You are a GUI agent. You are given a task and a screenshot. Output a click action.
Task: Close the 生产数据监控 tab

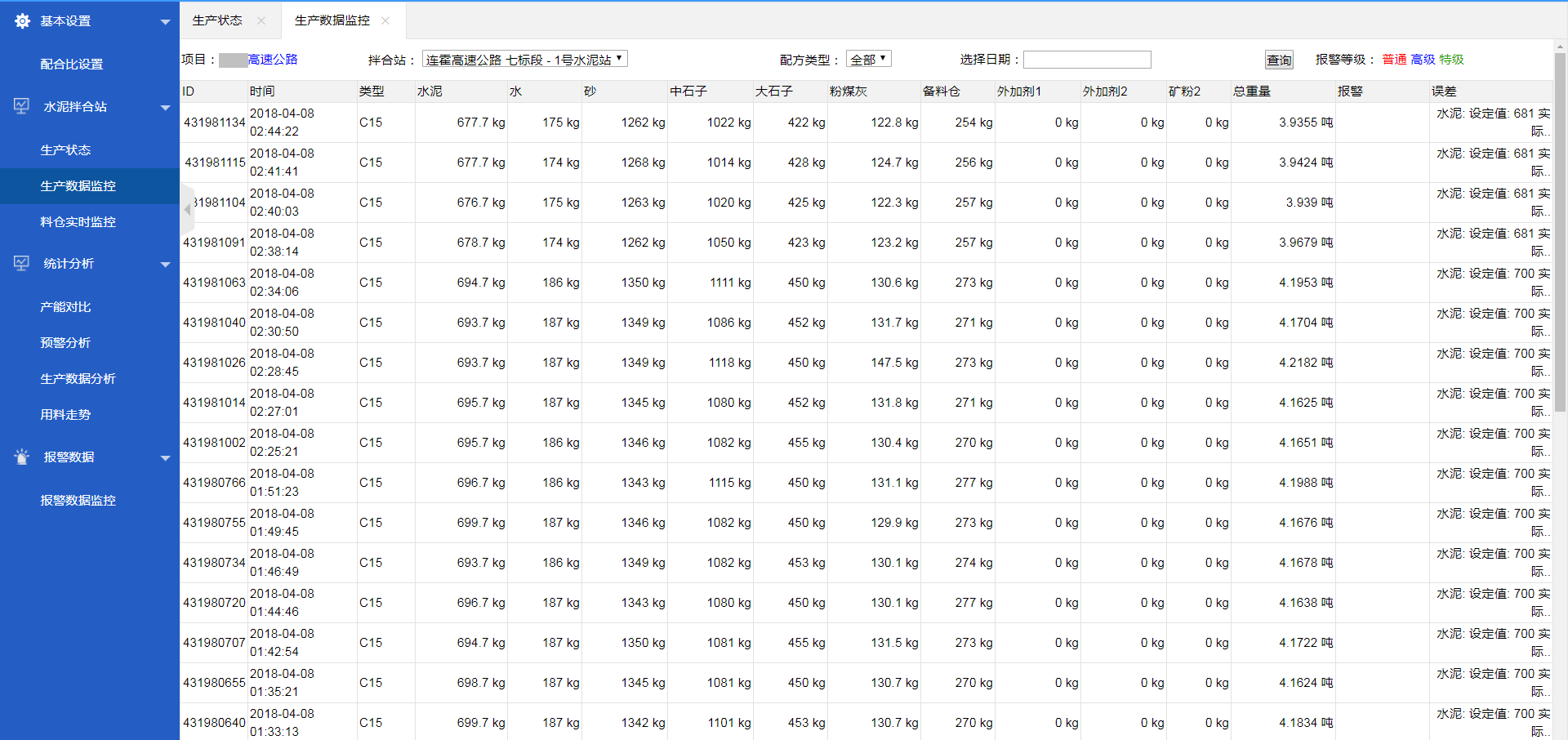pyautogui.click(x=385, y=20)
